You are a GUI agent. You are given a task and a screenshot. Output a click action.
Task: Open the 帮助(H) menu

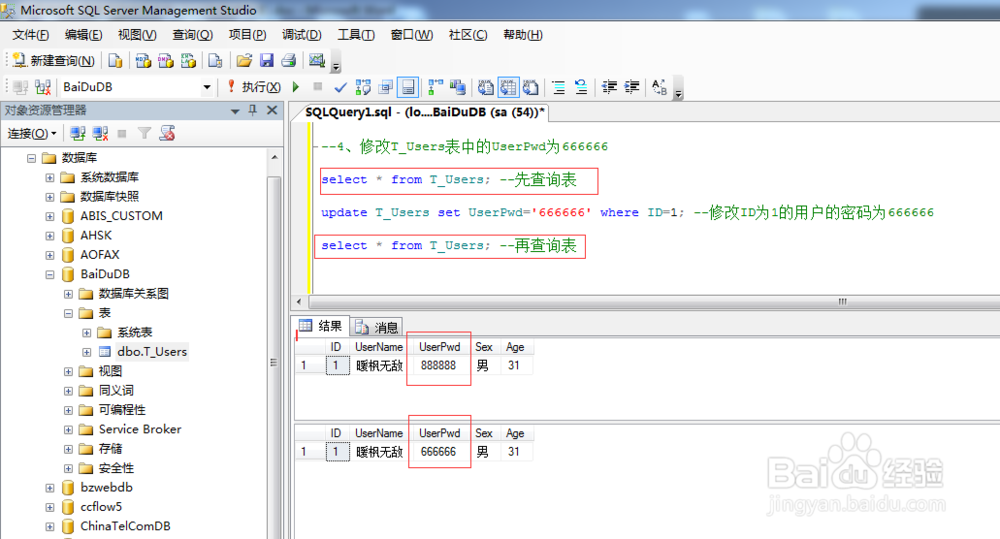[x=522, y=35]
